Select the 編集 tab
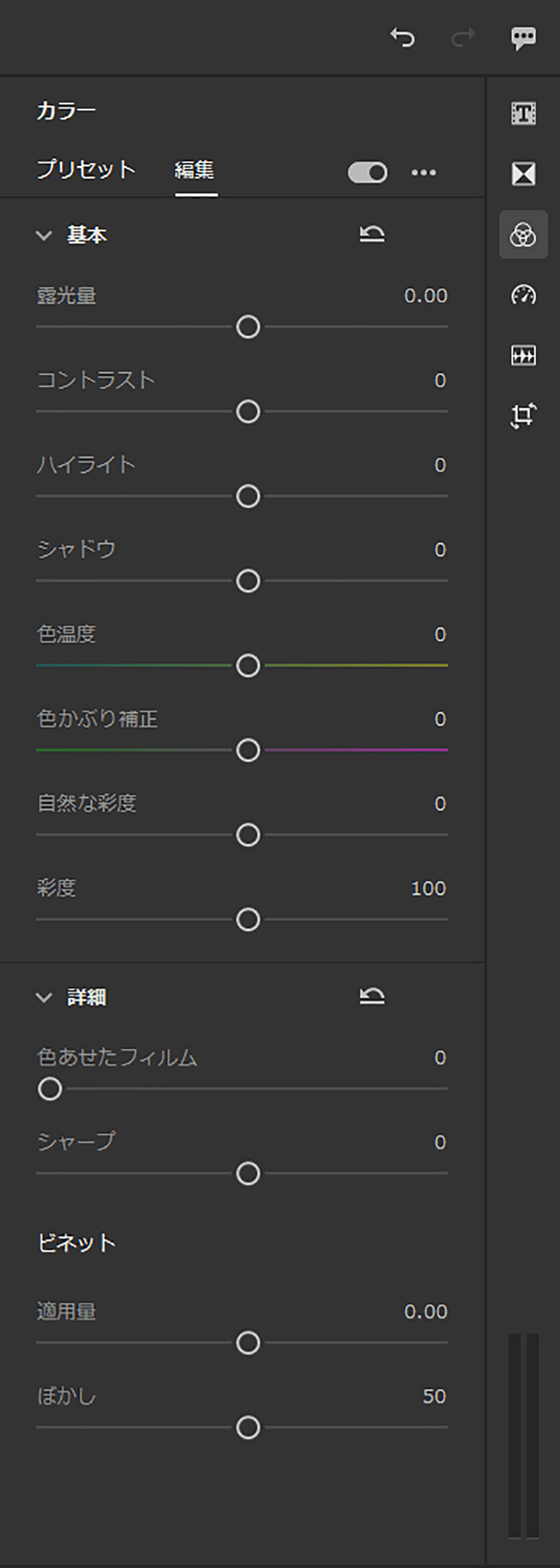 (195, 170)
